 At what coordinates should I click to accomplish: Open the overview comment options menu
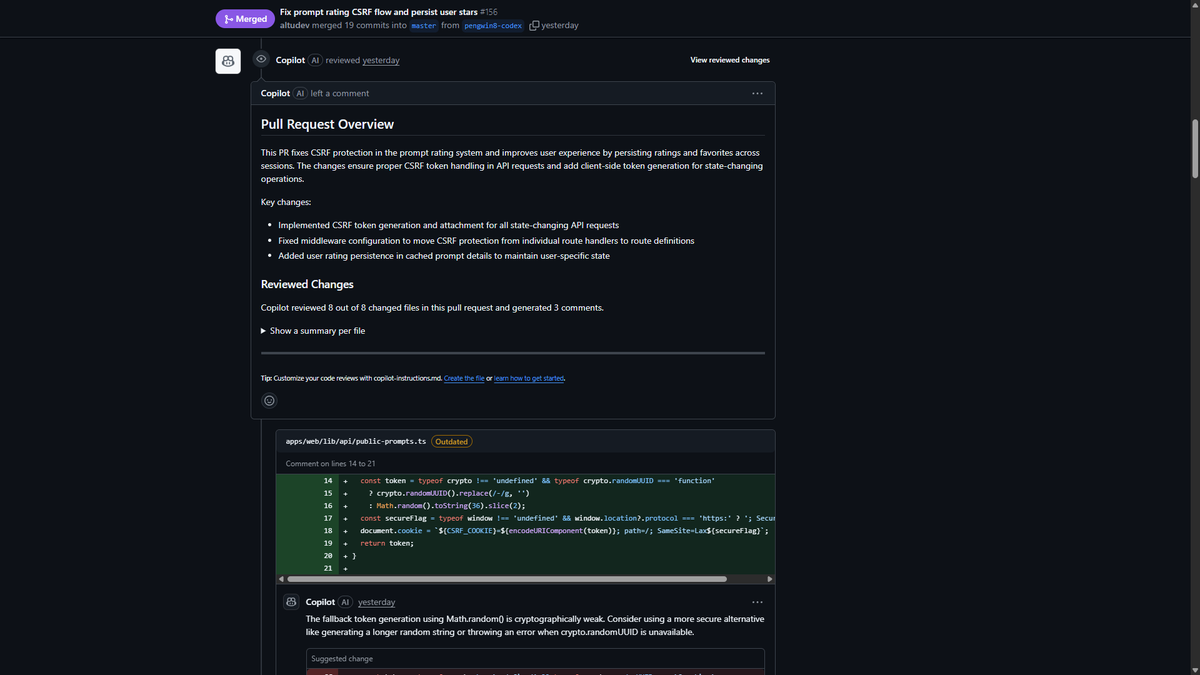click(757, 93)
